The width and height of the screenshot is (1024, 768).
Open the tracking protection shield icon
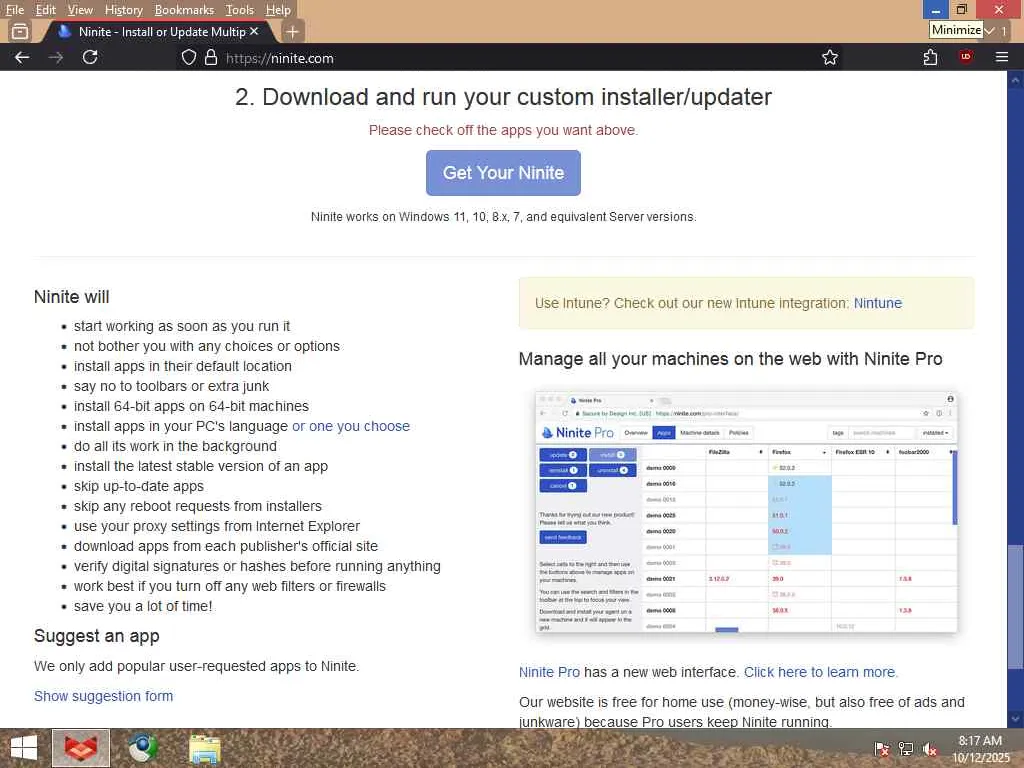(x=188, y=57)
